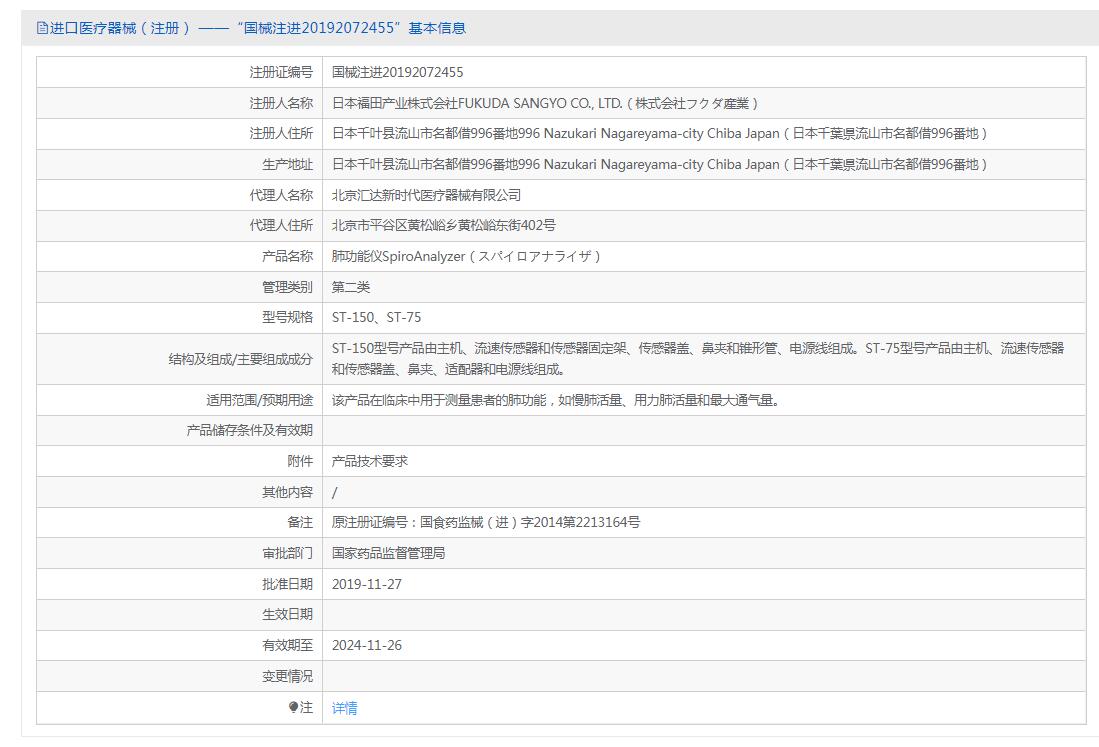The image size is (1099, 747).
Task: Select the 生效日期 label
Action: point(287,614)
